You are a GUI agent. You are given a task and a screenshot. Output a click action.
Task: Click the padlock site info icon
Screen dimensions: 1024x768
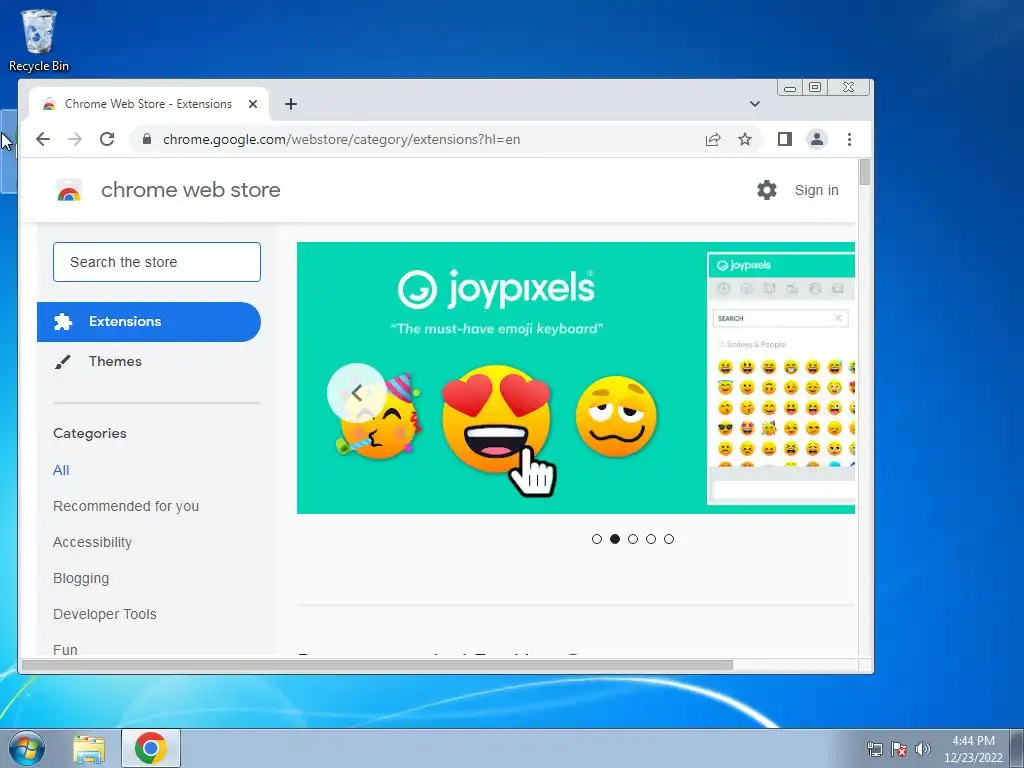pyautogui.click(x=147, y=139)
